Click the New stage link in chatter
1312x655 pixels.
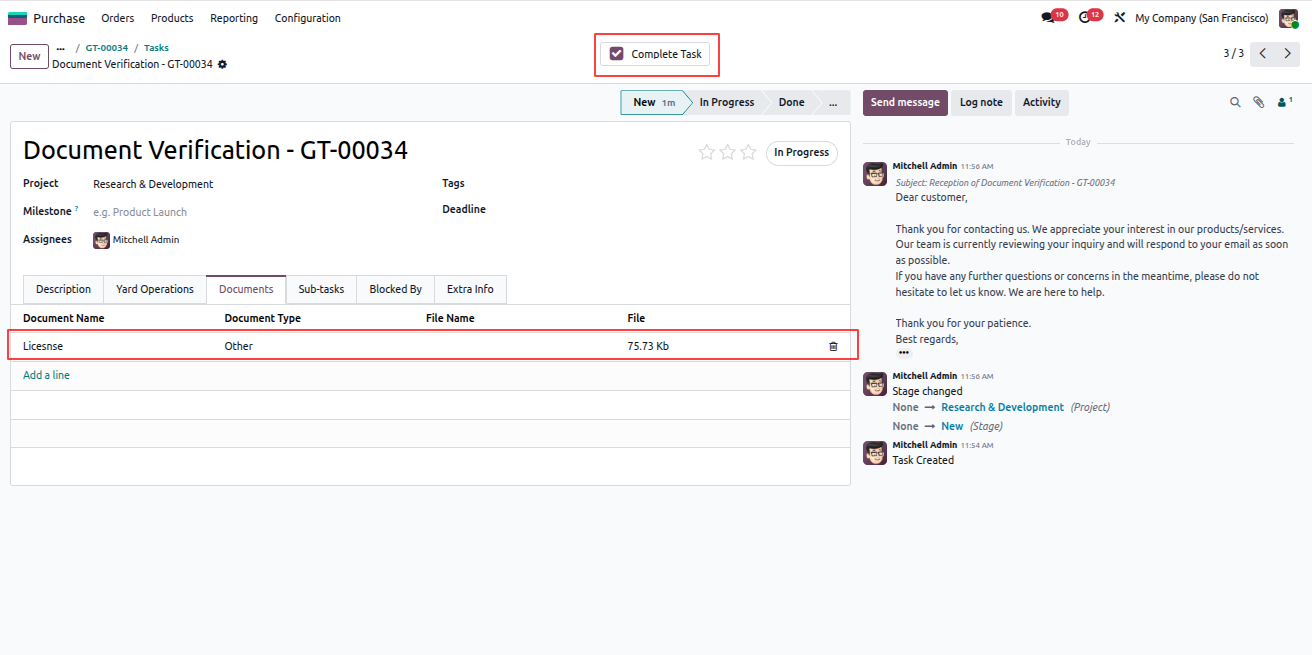[x=952, y=426]
